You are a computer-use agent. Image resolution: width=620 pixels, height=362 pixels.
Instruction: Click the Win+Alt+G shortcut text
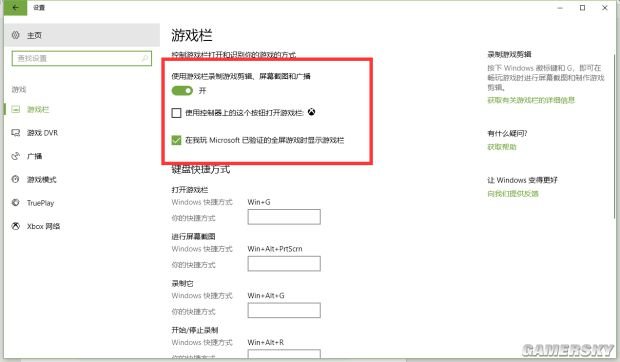tap(266, 296)
